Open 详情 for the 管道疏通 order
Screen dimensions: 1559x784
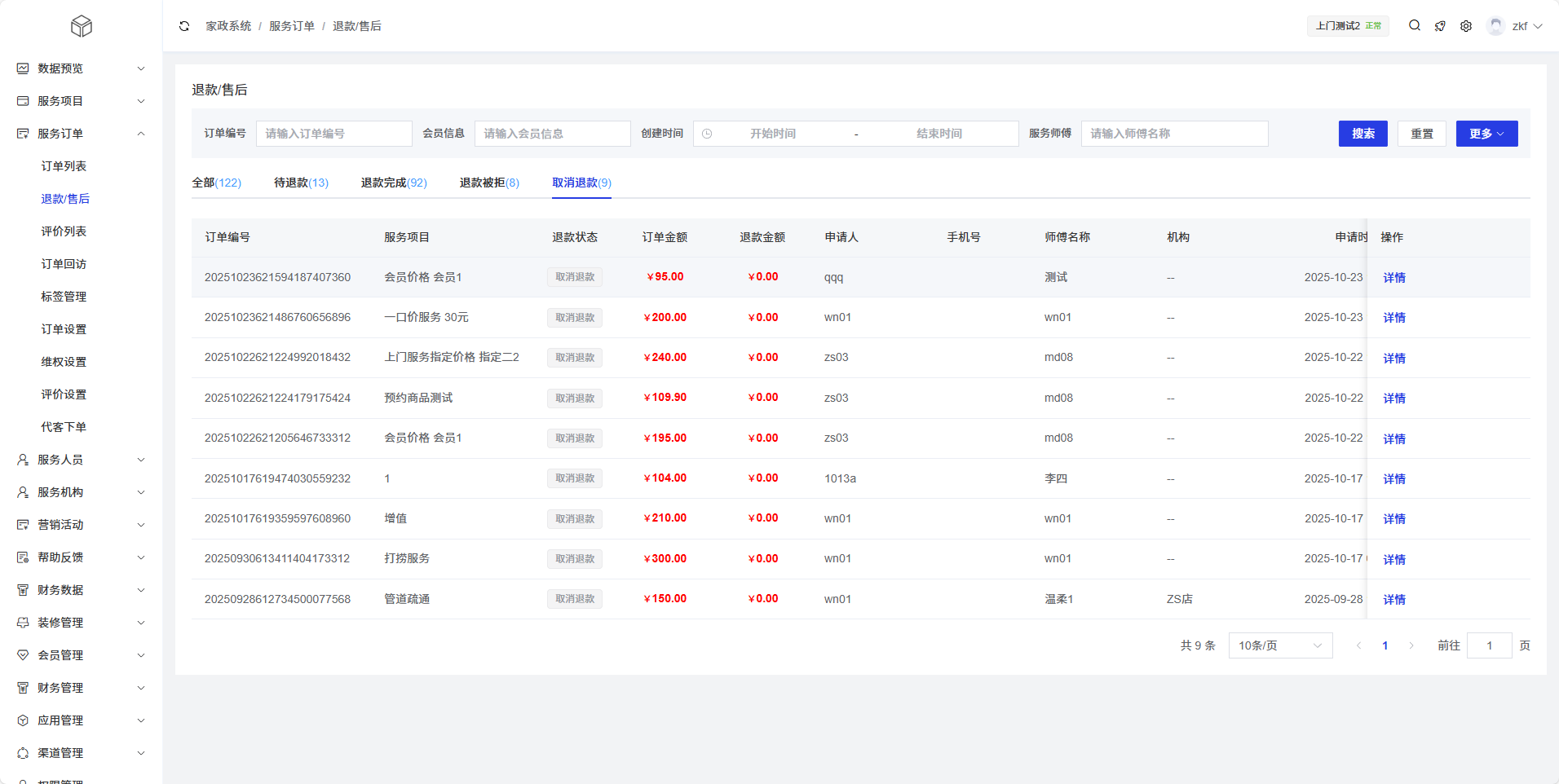pyautogui.click(x=1394, y=600)
